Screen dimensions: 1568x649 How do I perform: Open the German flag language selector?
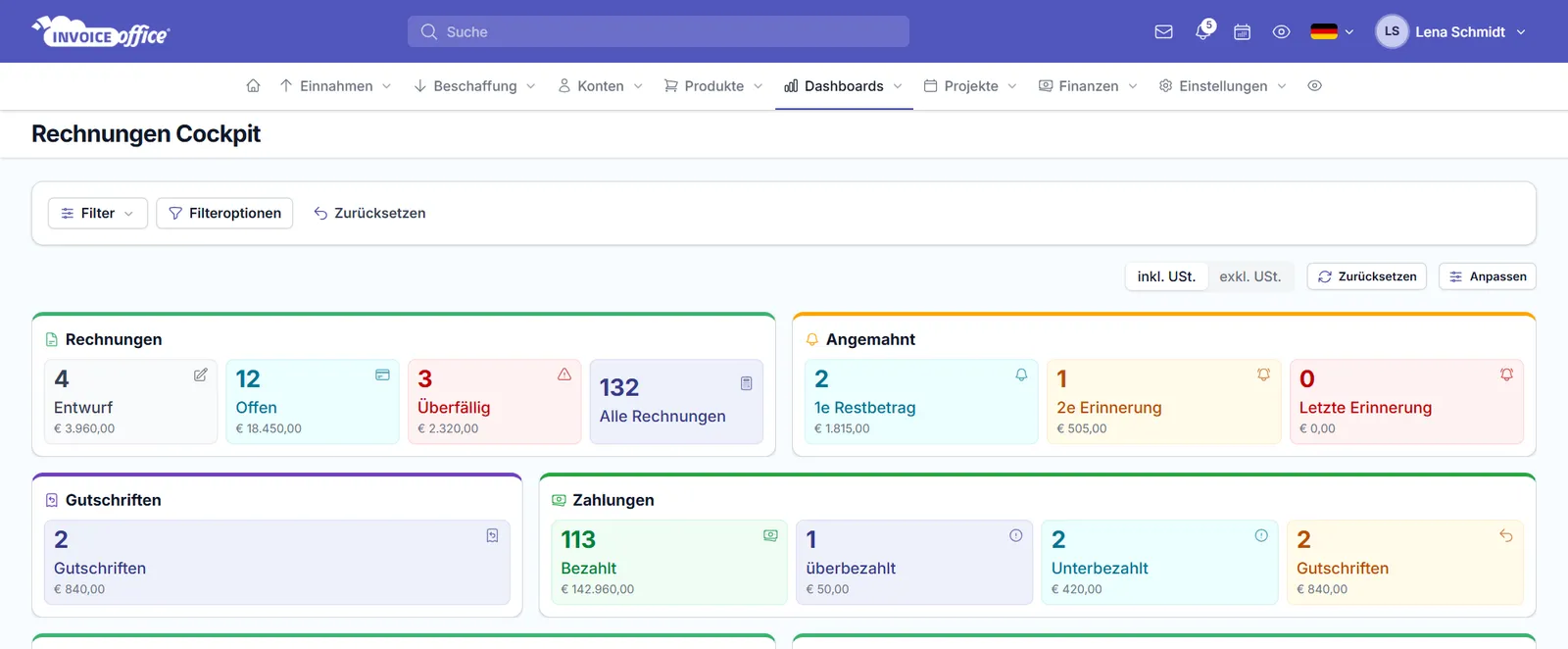(x=1332, y=31)
